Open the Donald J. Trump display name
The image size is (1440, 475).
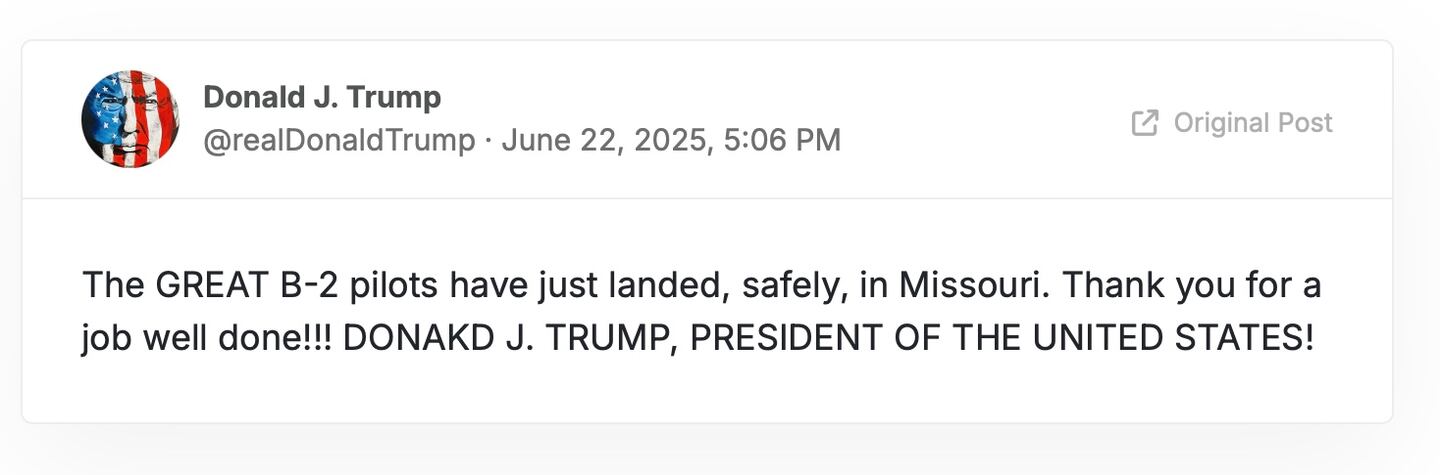pos(321,97)
